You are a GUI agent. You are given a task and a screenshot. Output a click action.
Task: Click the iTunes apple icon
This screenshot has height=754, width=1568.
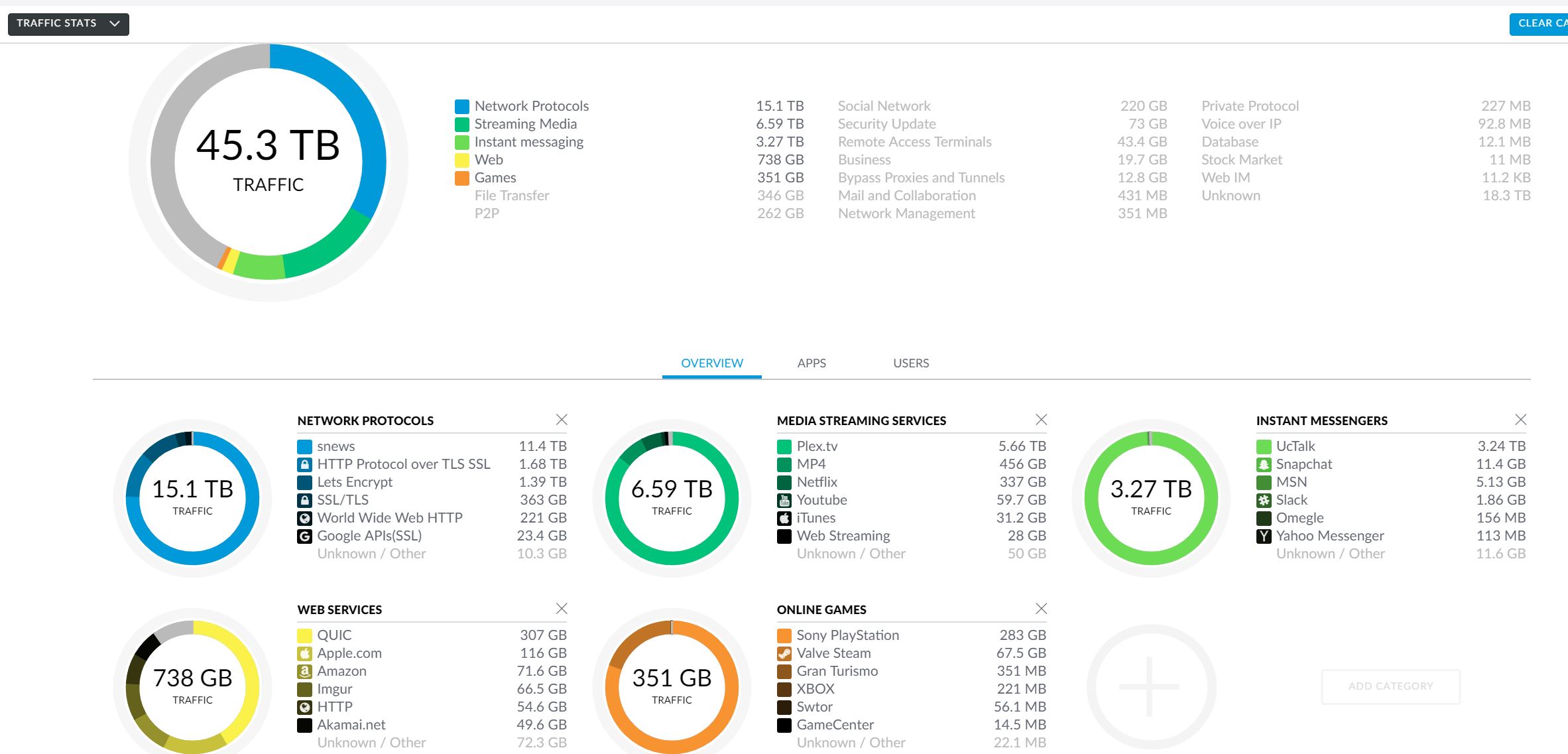pyautogui.click(x=784, y=518)
